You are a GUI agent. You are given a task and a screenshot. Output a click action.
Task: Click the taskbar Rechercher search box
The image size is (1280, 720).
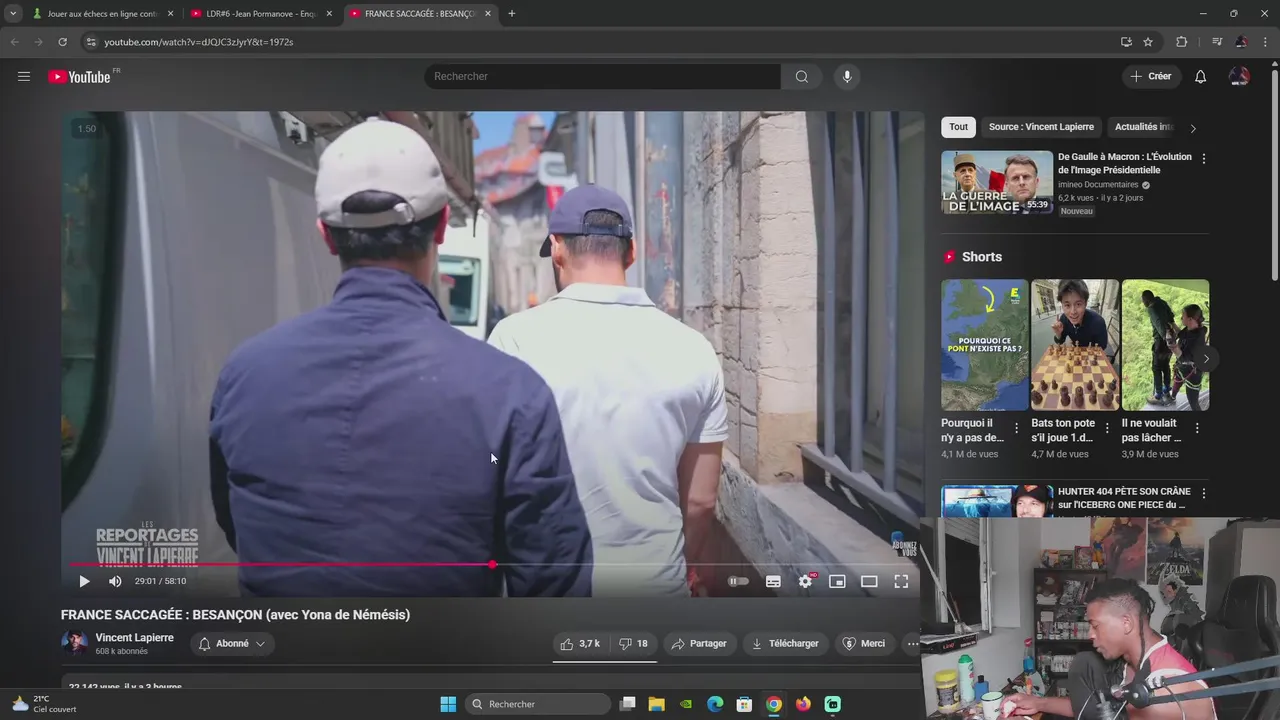pyautogui.click(x=539, y=704)
